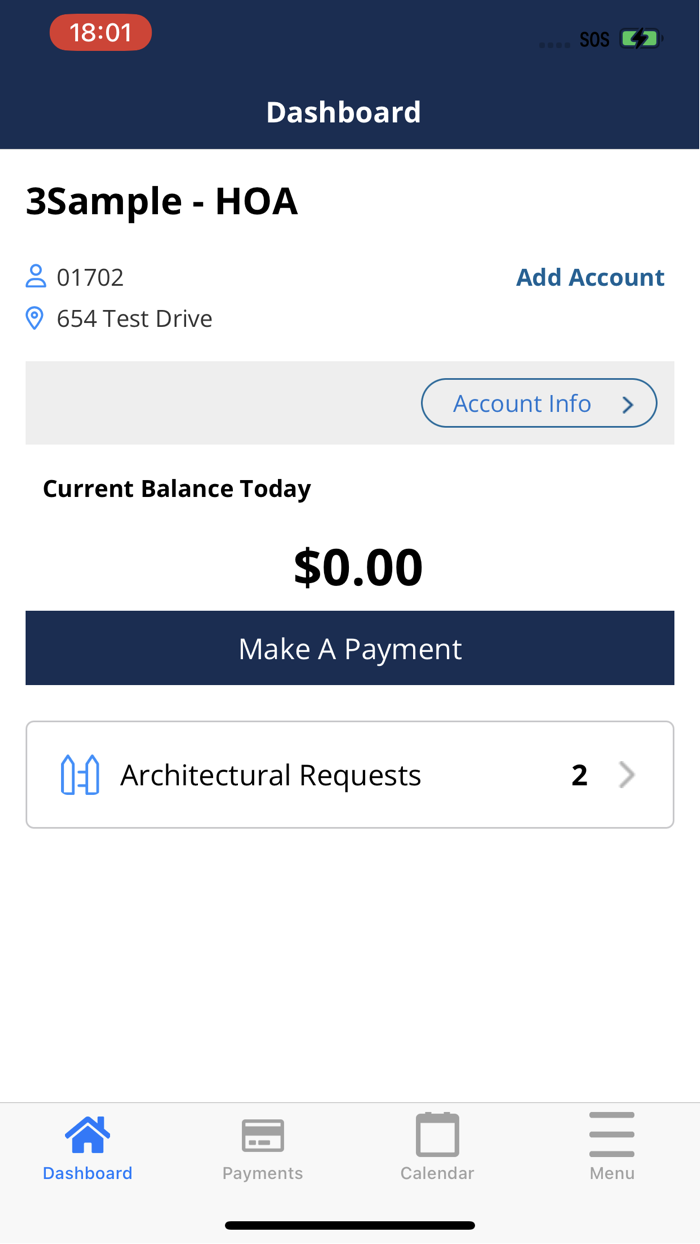Open the Calendar icon in bottom bar

(437, 1133)
